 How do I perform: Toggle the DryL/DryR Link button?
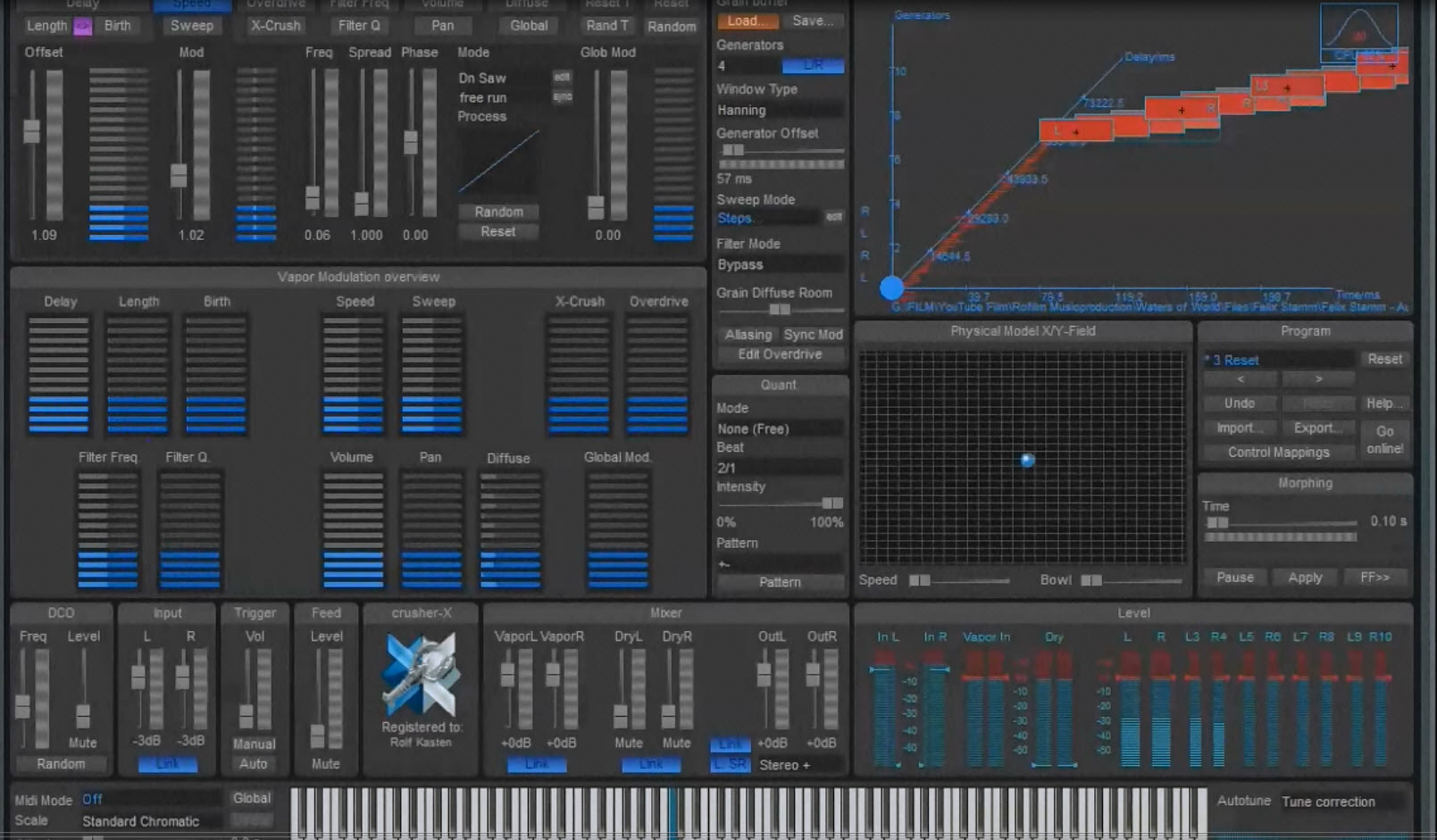pos(650,764)
